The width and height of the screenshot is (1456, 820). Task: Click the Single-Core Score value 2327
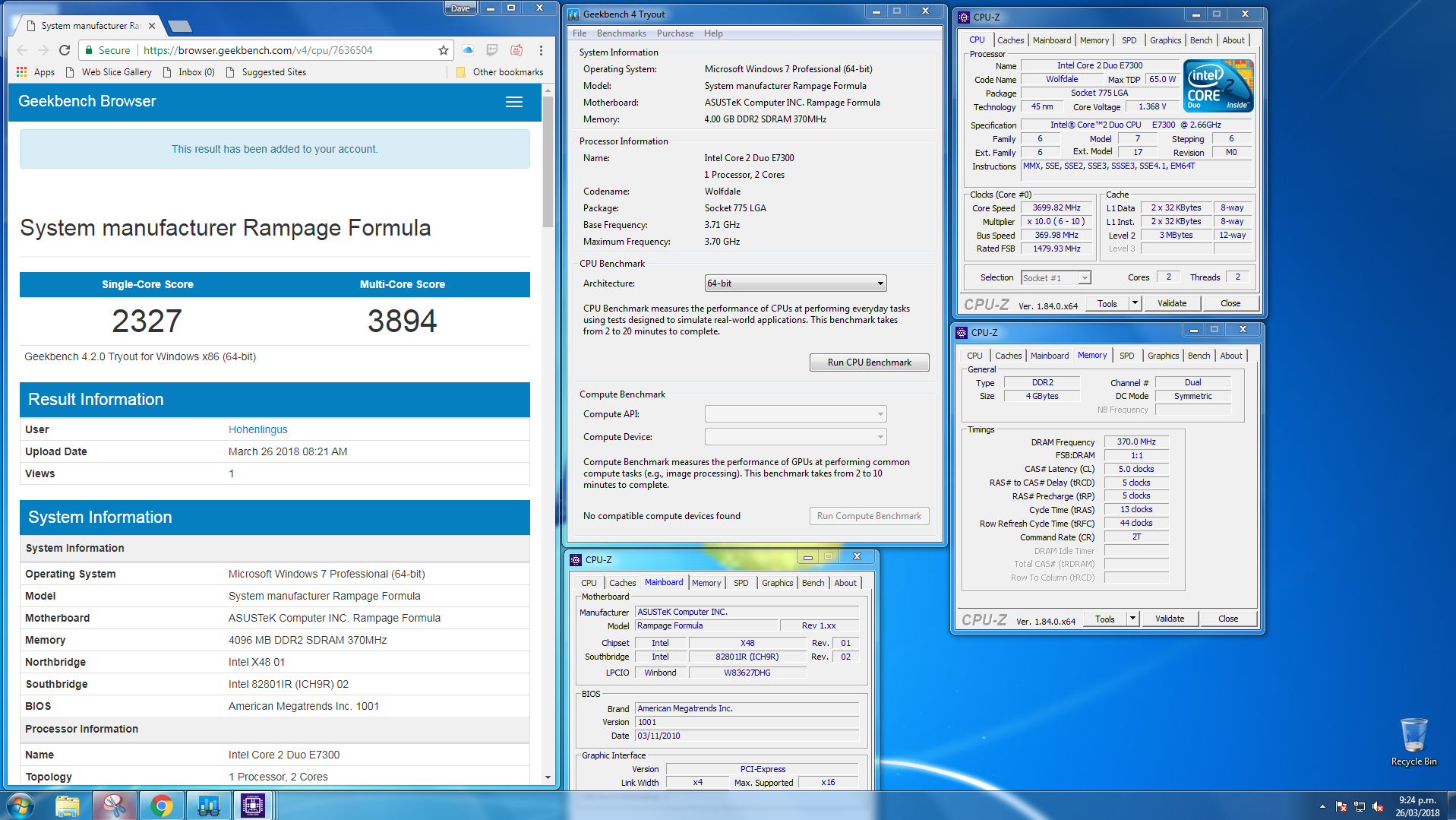pos(147,321)
